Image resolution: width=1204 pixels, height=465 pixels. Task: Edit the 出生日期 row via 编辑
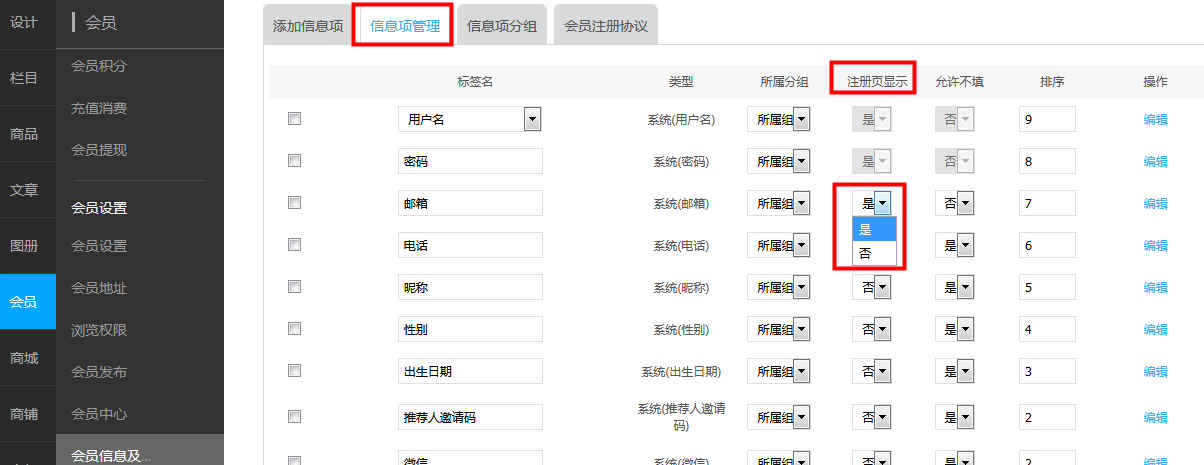(1155, 372)
